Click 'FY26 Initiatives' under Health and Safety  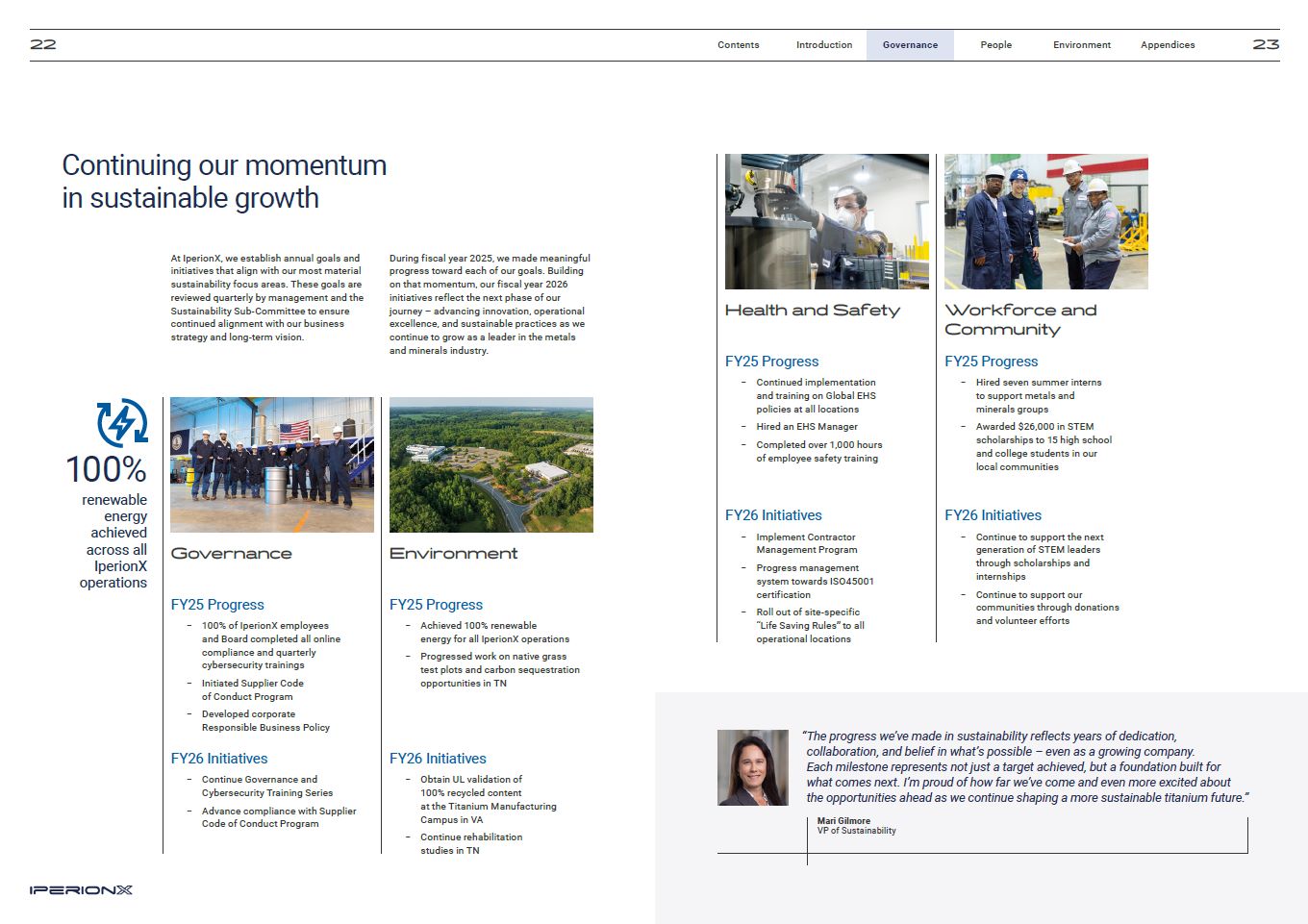point(773,515)
